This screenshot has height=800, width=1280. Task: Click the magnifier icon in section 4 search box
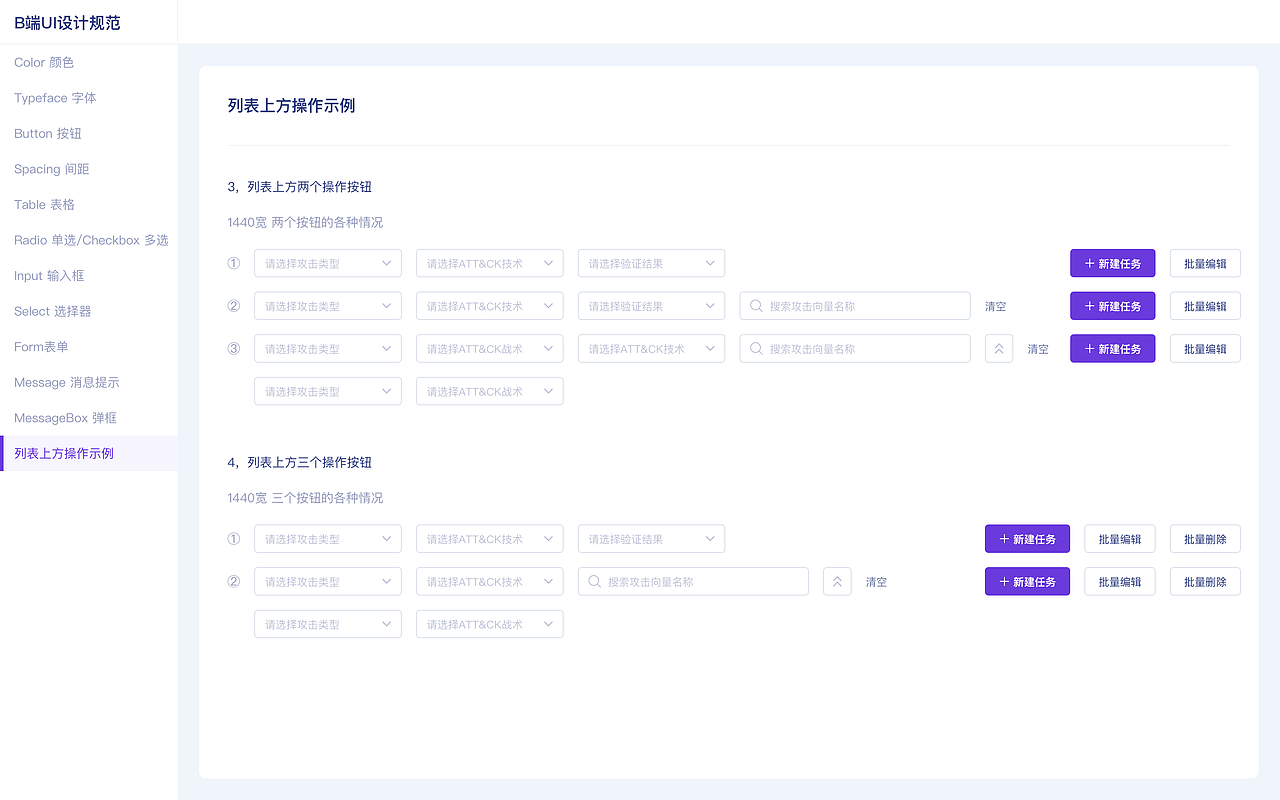595,582
